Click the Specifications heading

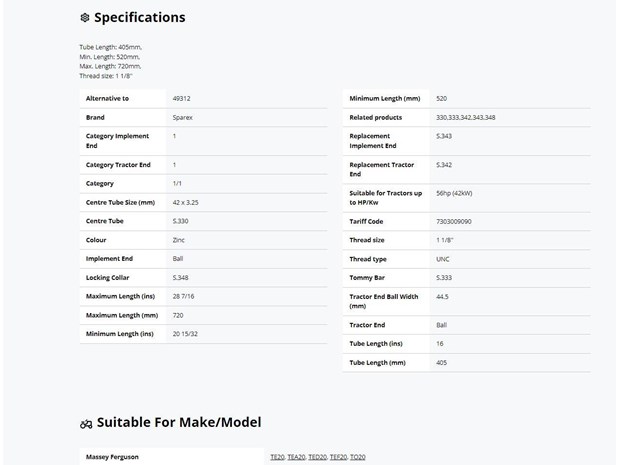point(140,17)
